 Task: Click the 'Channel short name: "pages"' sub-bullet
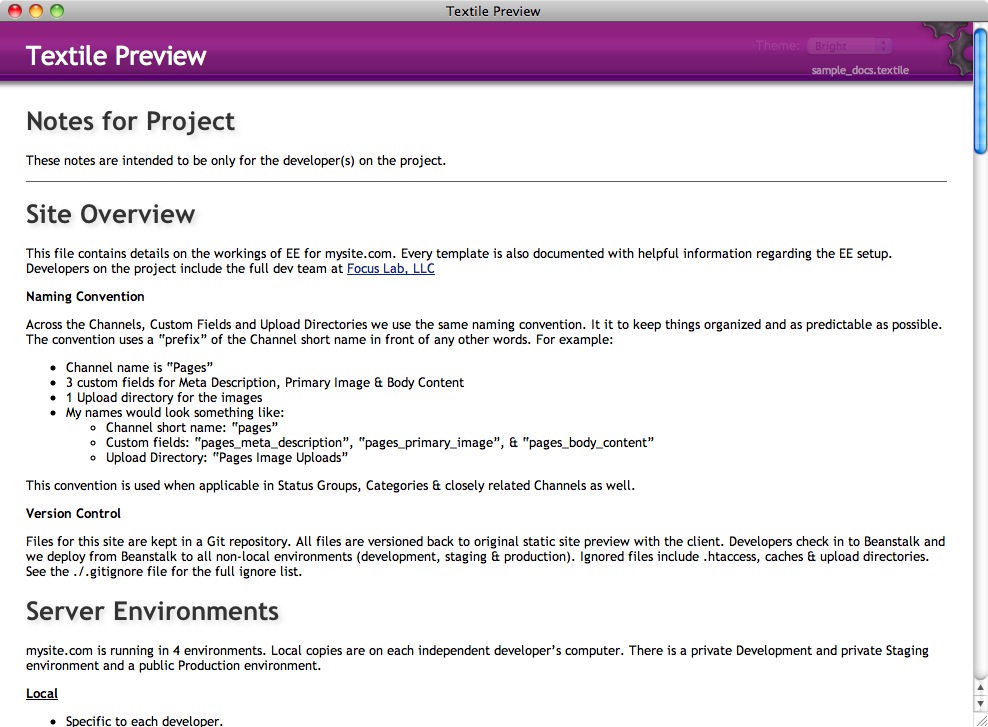(192, 428)
